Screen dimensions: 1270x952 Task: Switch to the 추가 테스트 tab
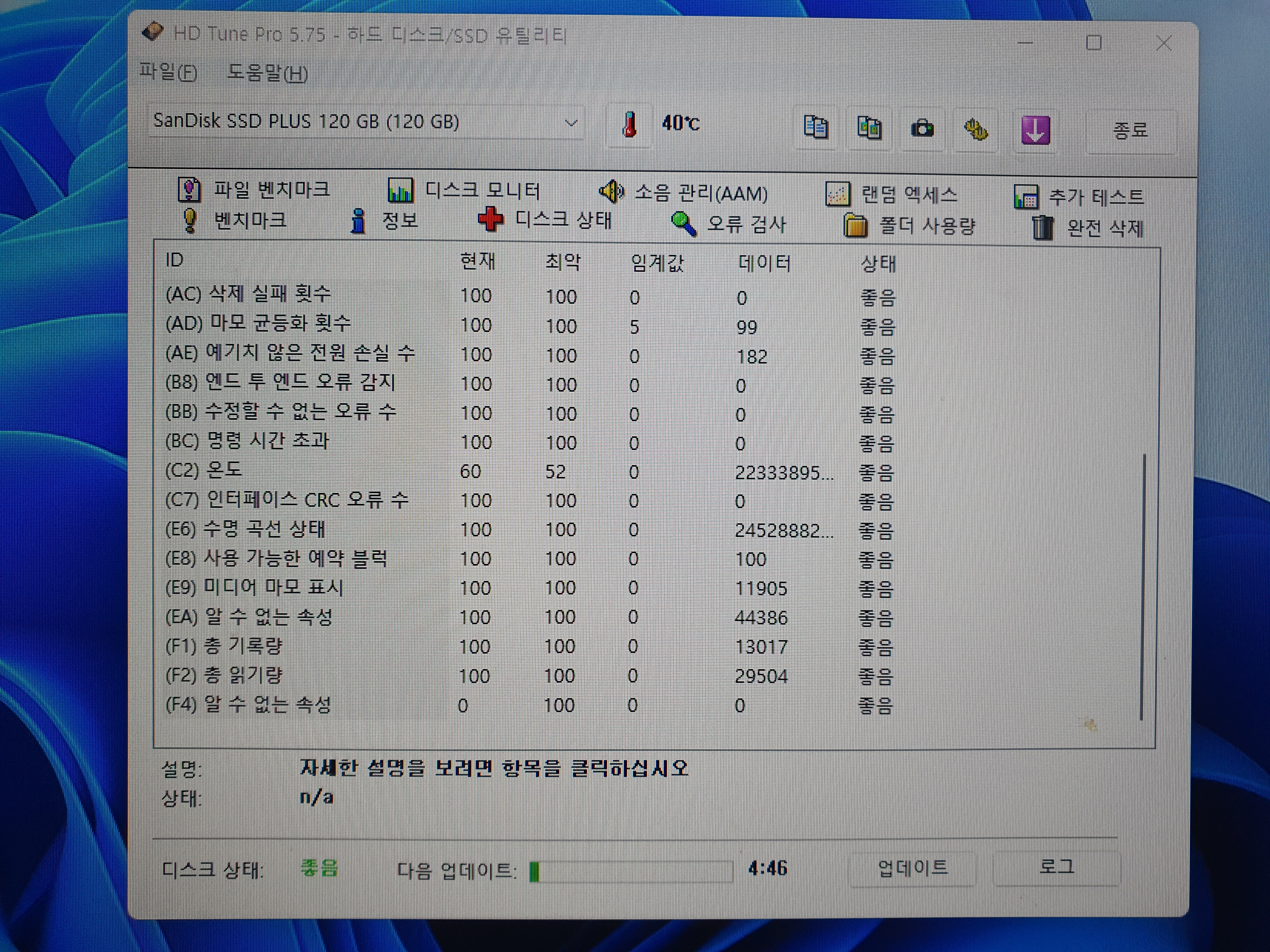coord(1079,197)
